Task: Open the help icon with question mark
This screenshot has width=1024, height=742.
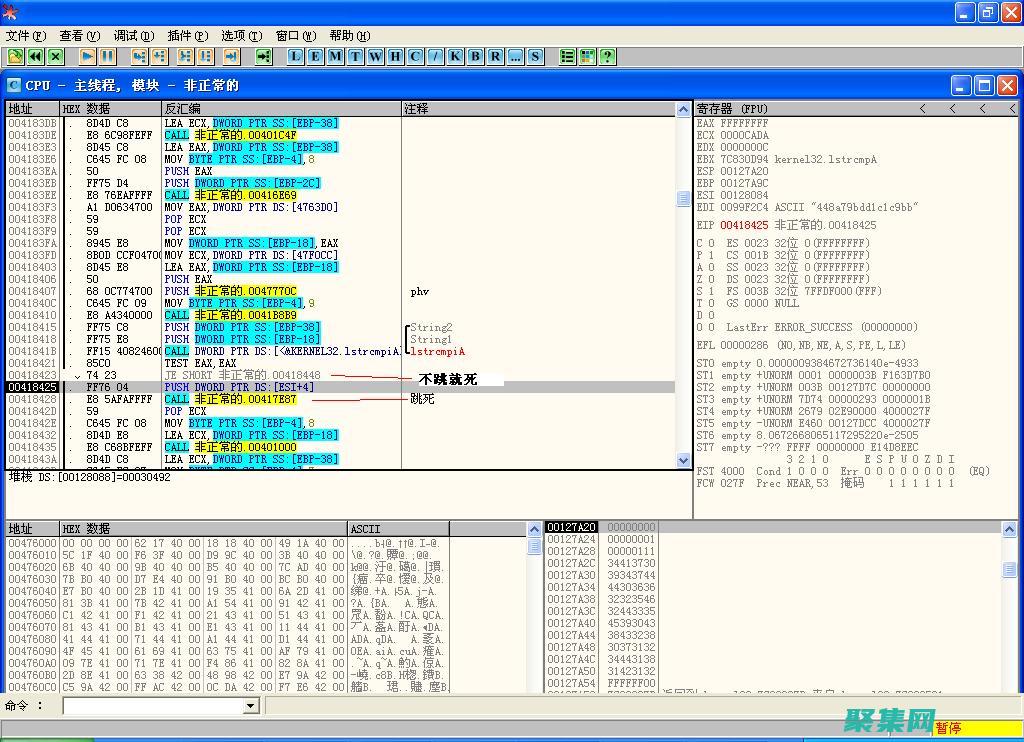Action: (x=607, y=57)
